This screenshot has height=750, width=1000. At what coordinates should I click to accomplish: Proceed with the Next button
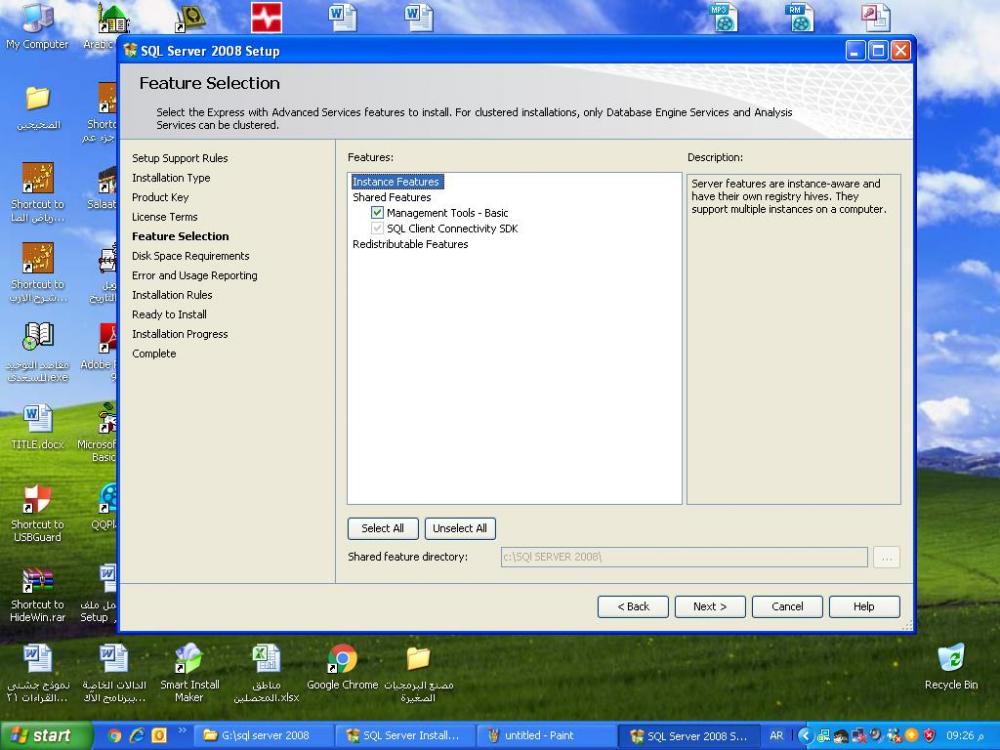click(710, 607)
